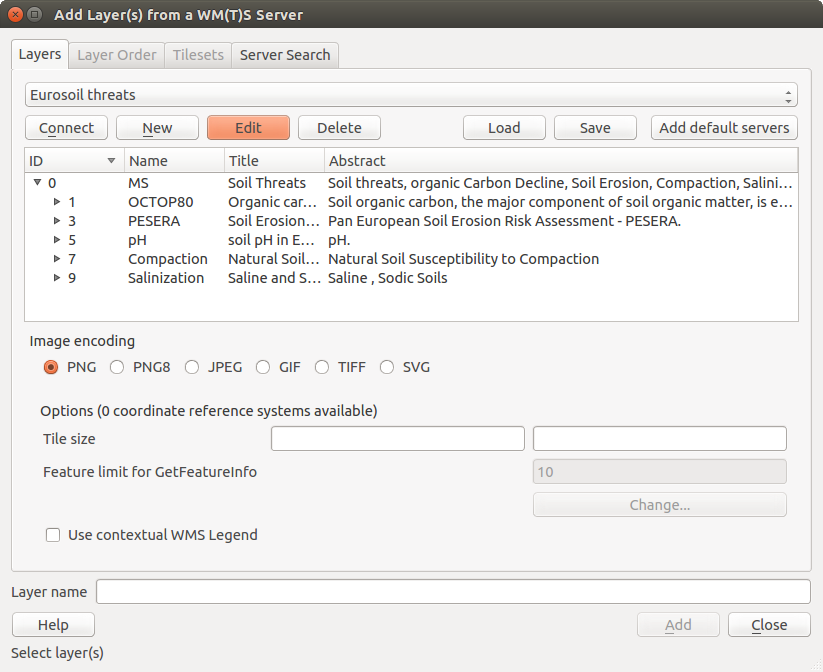The image size is (823, 672).
Task: Click the first Tile size field
Action: click(x=397, y=439)
